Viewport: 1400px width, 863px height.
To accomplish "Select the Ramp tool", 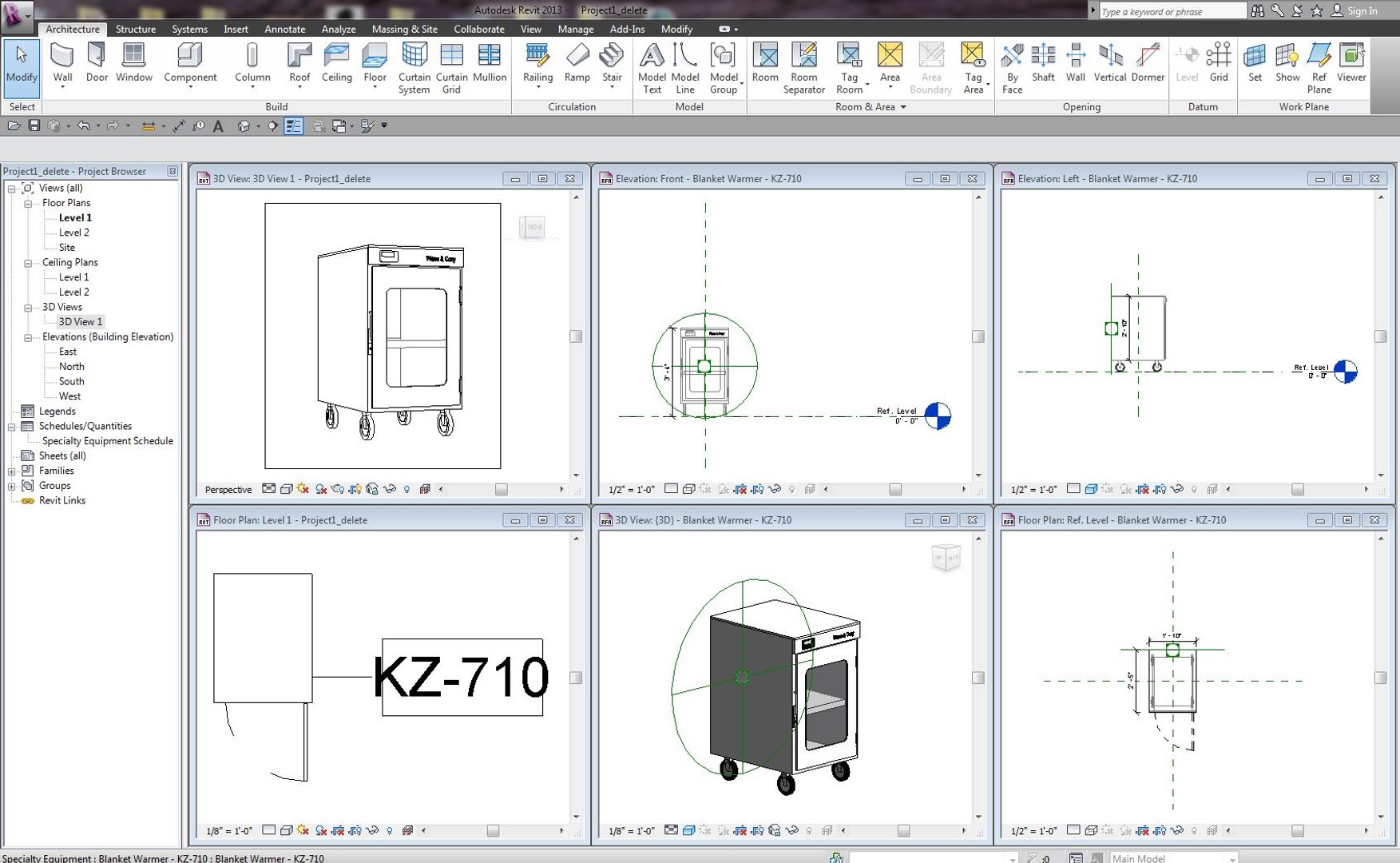I will coord(577,64).
